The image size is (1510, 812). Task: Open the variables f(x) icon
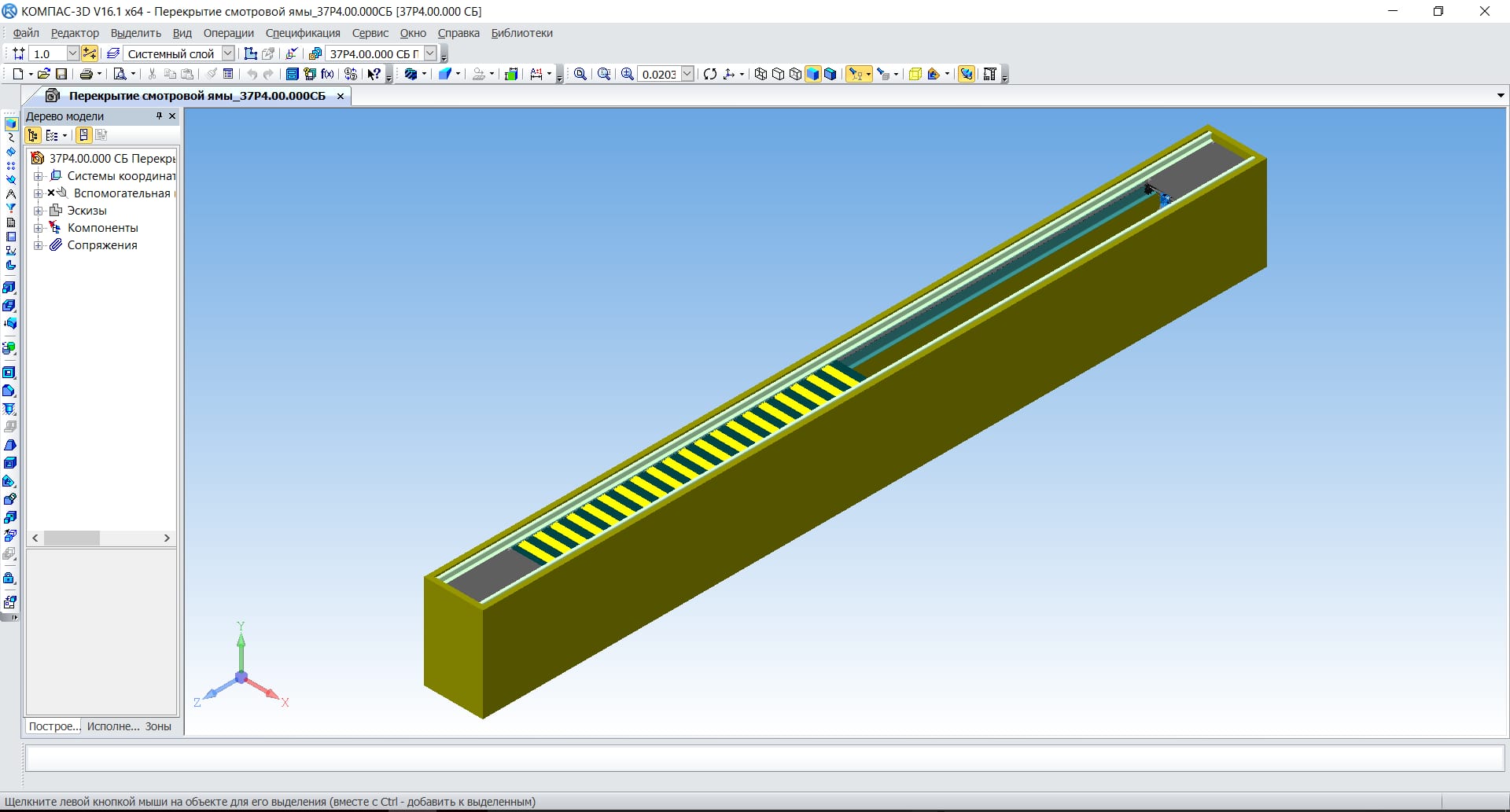(x=327, y=74)
